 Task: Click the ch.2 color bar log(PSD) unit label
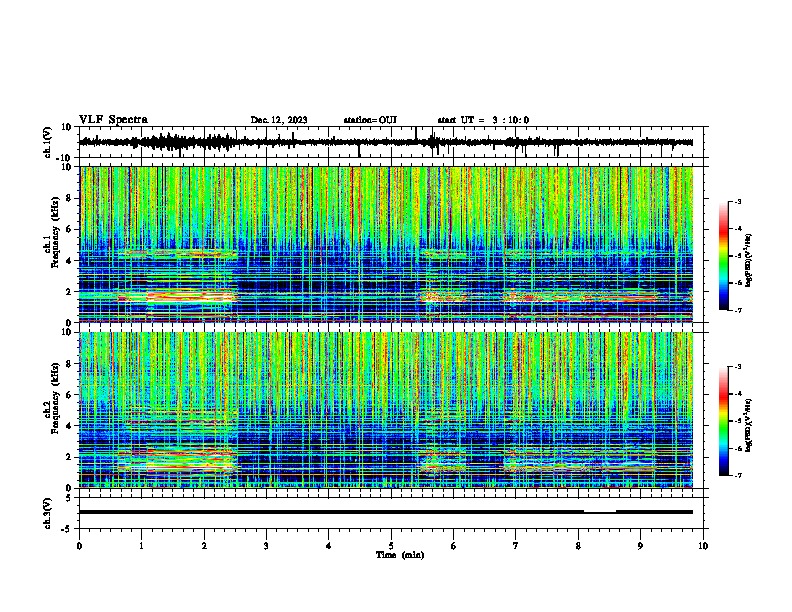tap(749, 426)
